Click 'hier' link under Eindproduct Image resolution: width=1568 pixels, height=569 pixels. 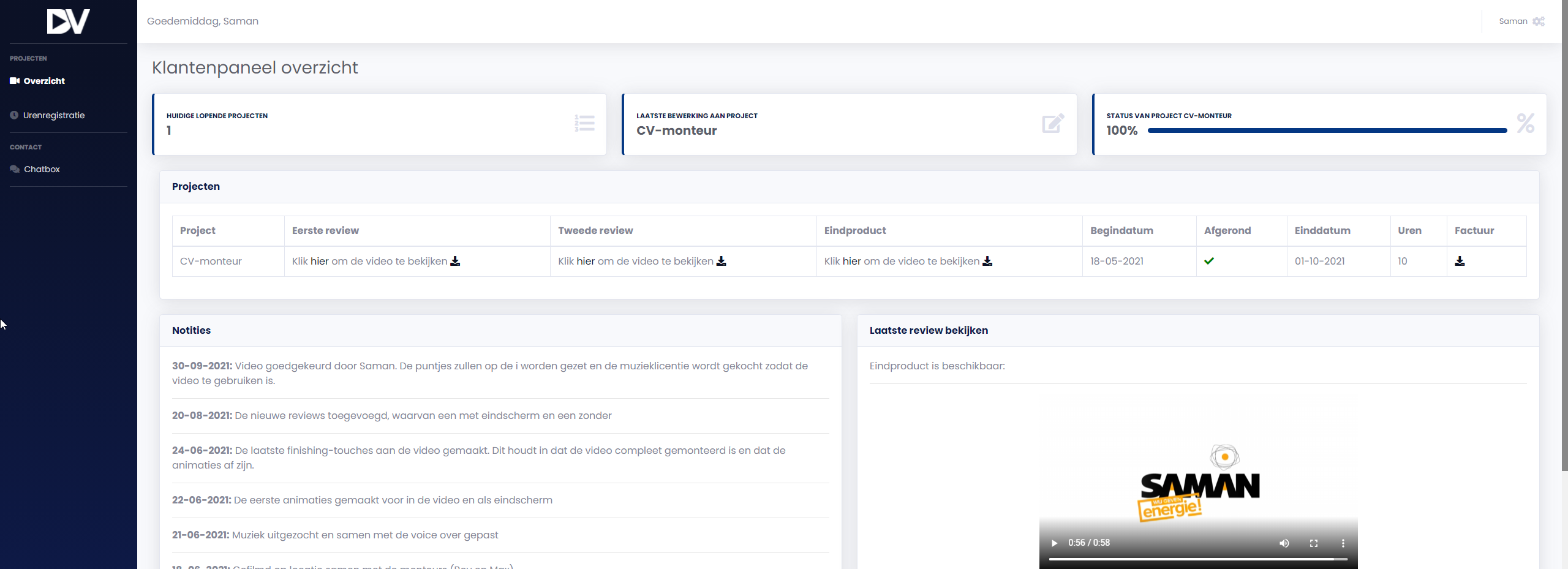[x=852, y=261]
